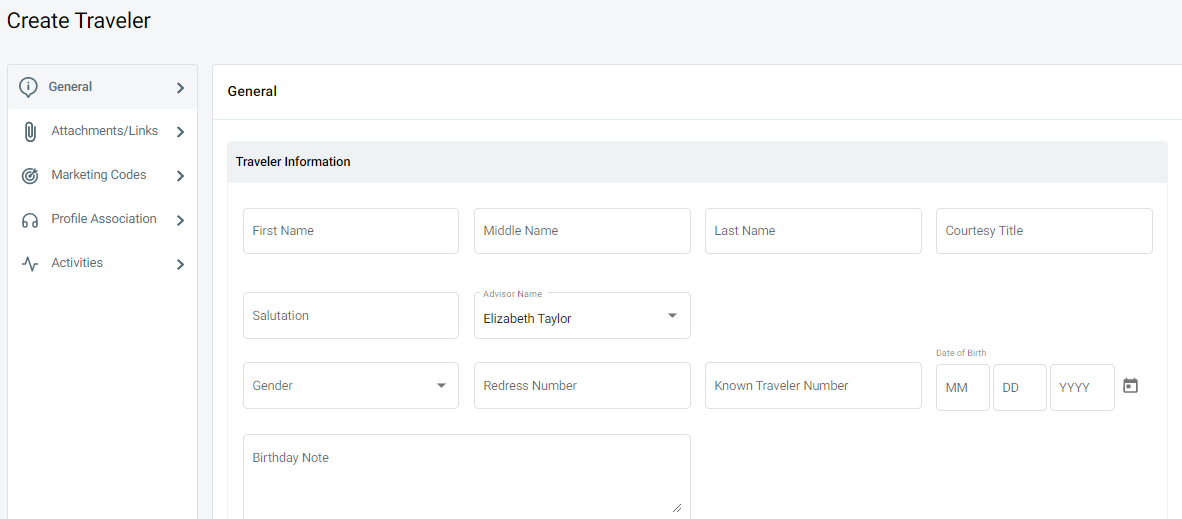
Task: Select the Marketing Codes menu item
Action: click(99, 175)
